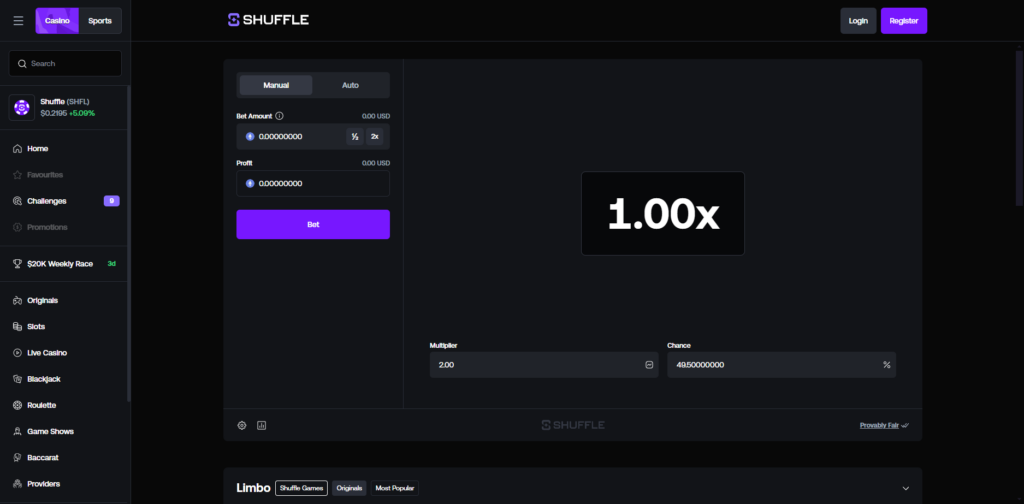Screen dimensions: 1024x504
Task: Click the sidebar scrollbar
Action: click(129, 243)
